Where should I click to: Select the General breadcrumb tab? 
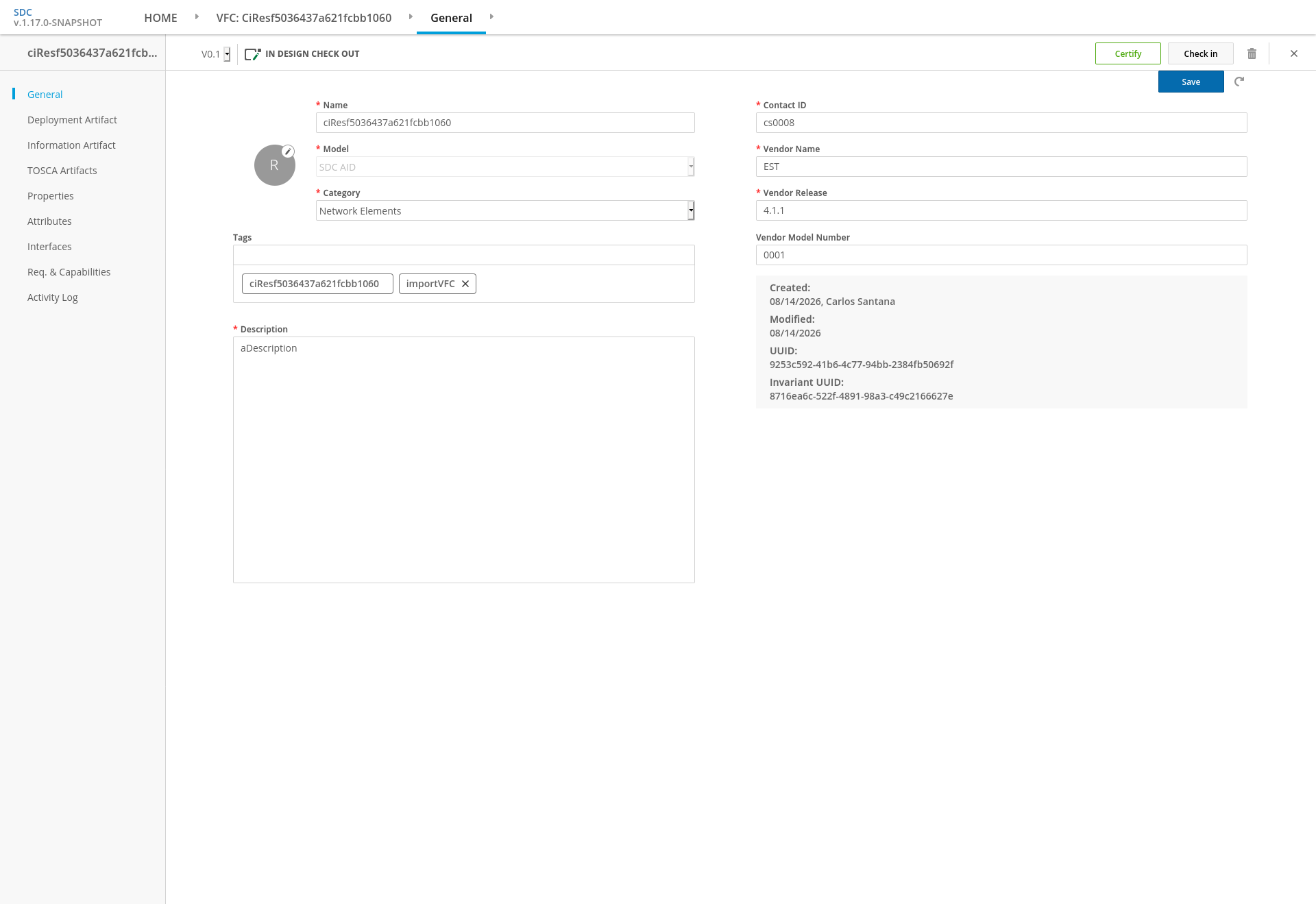pos(451,18)
